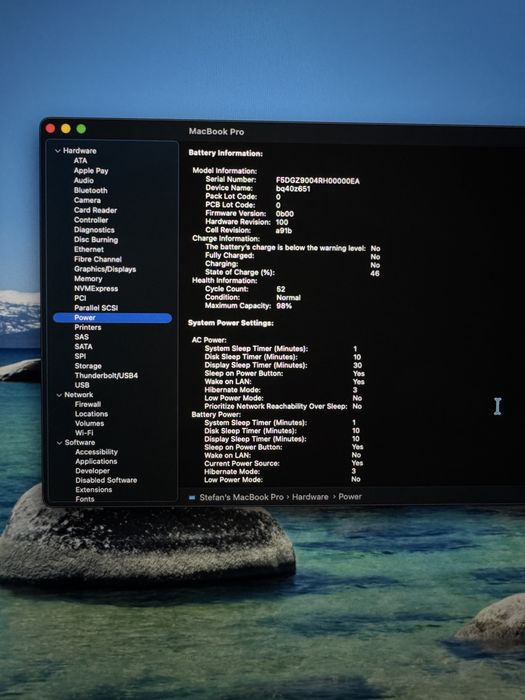525x700 pixels.
Task: Select Developer under Software
Action: (92, 471)
